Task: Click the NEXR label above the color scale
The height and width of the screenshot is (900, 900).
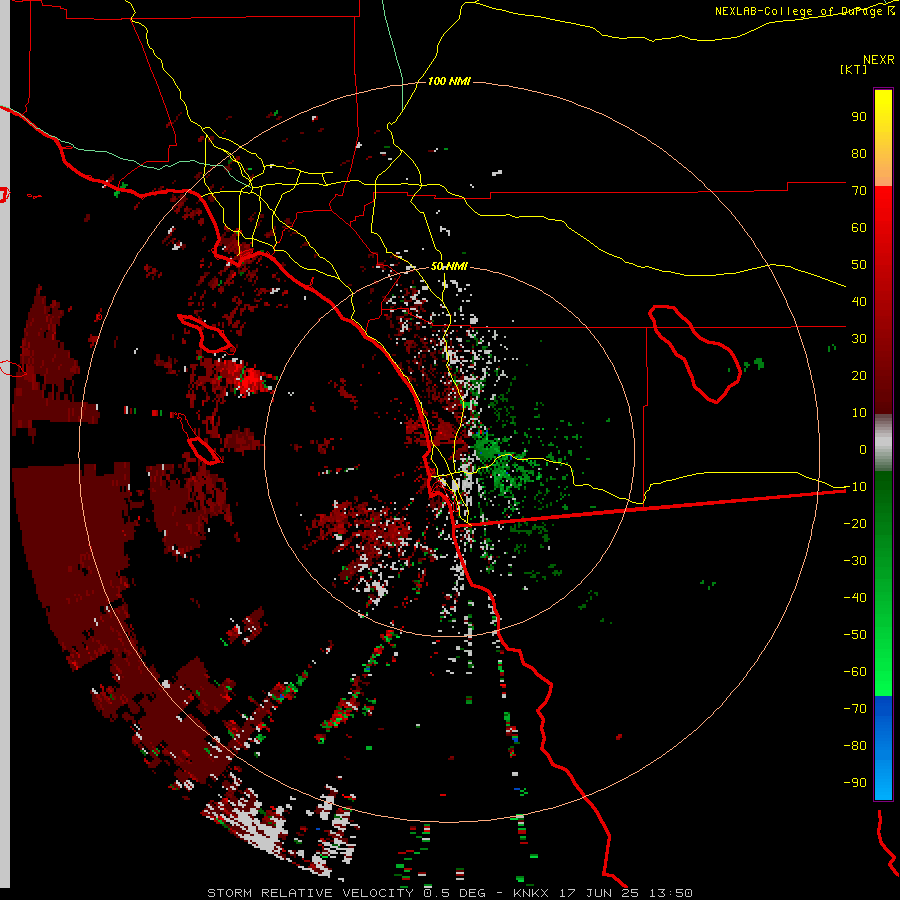Action: [x=879, y=60]
